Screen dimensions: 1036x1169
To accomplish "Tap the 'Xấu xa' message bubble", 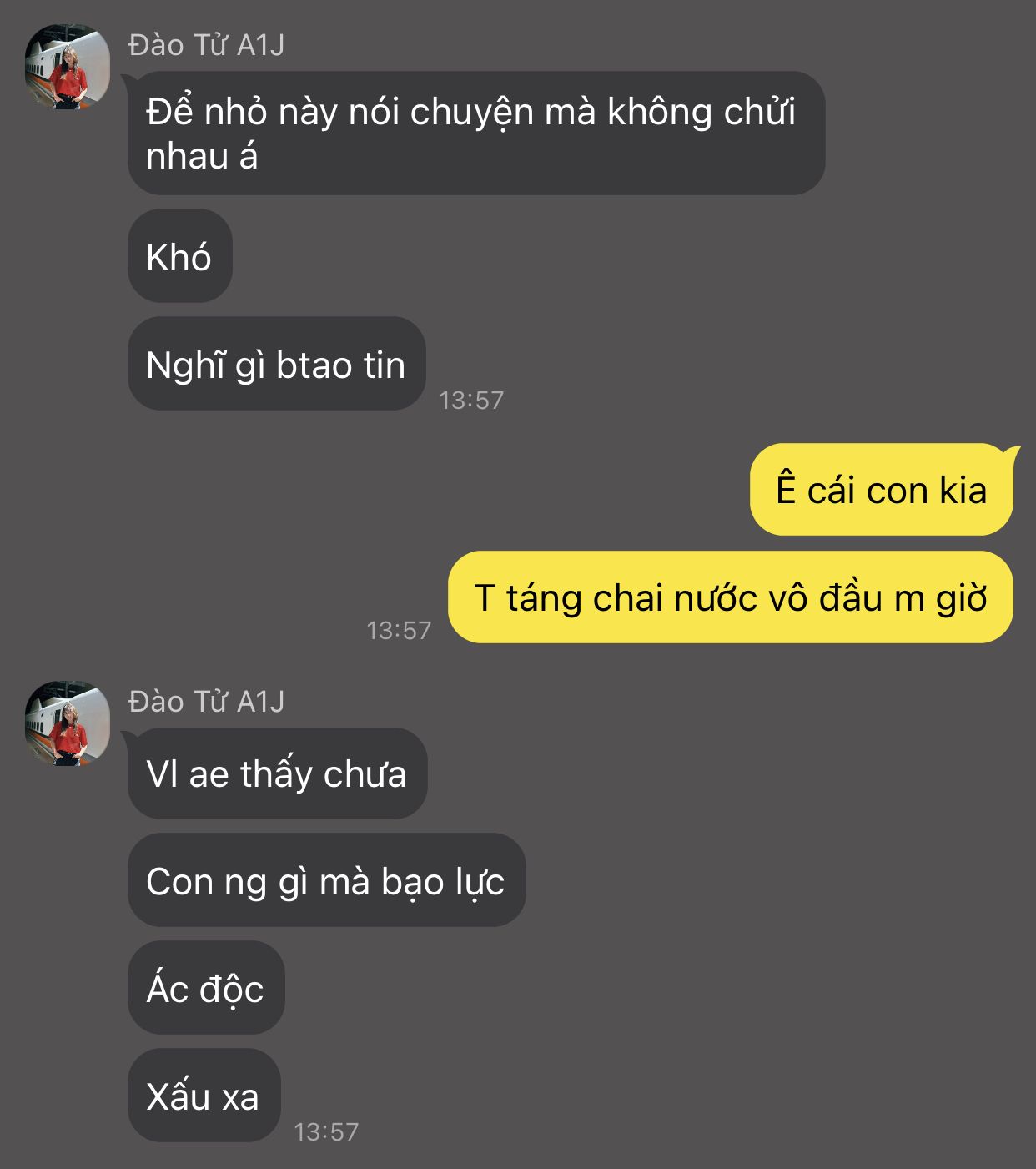I will pos(204,1096).
